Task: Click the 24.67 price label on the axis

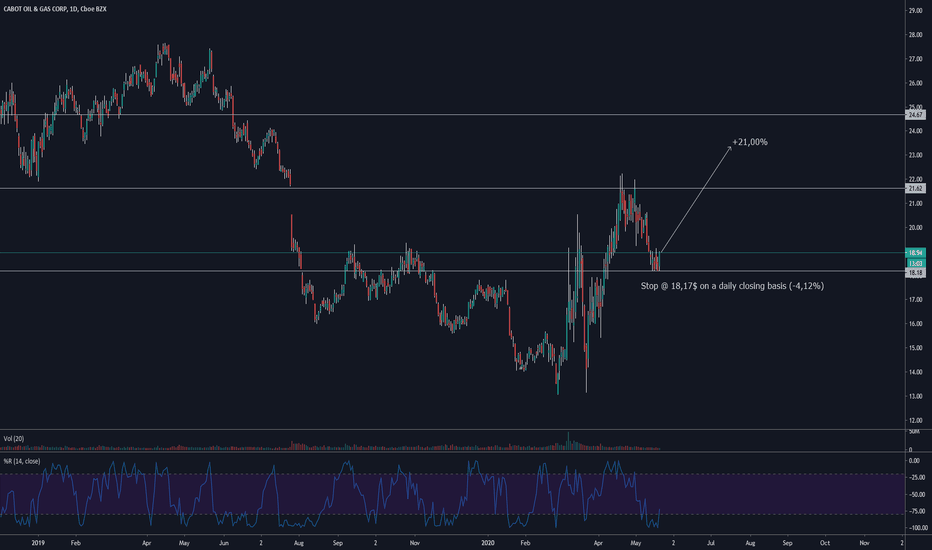Action: (x=915, y=115)
